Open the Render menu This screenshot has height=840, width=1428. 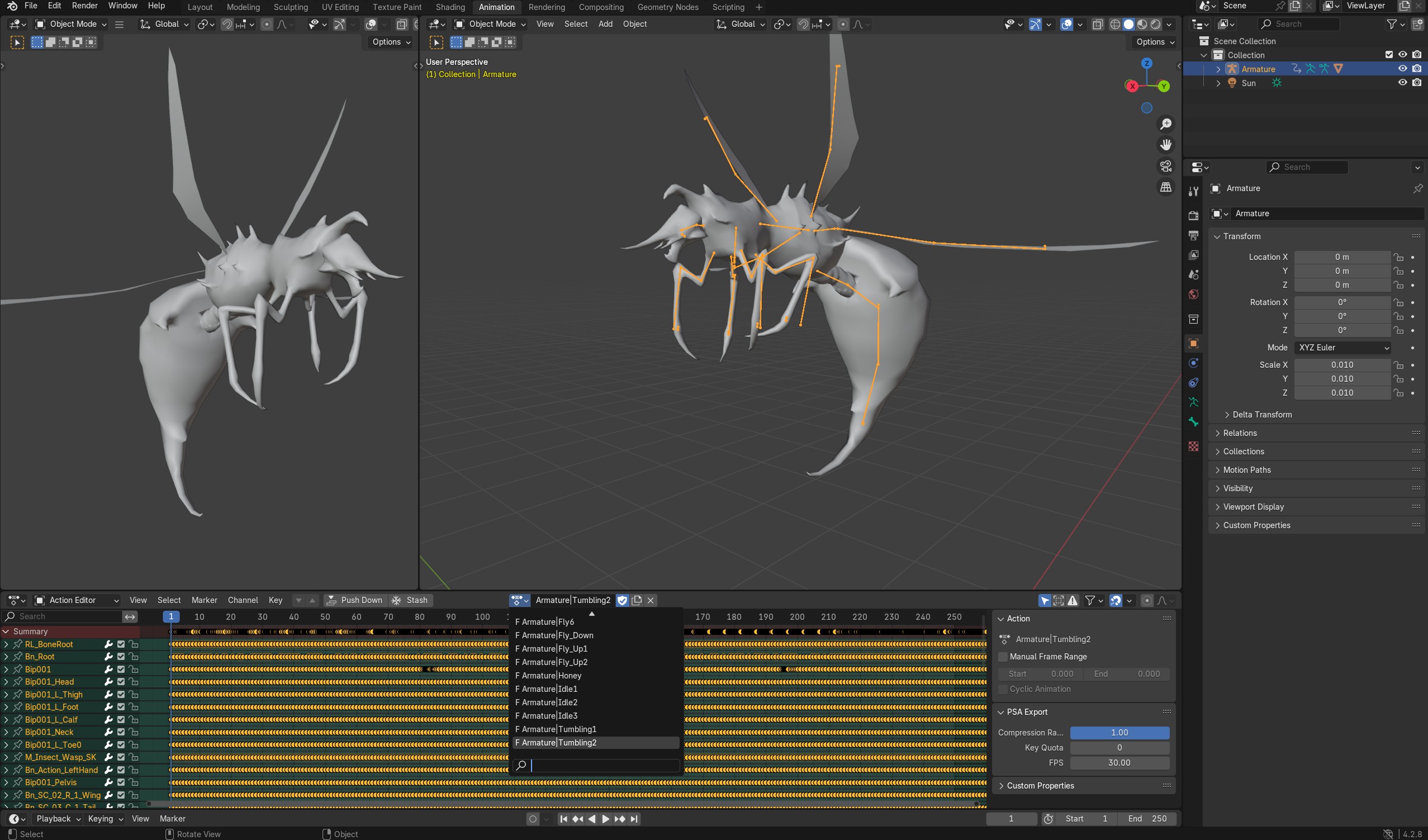click(x=84, y=6)
